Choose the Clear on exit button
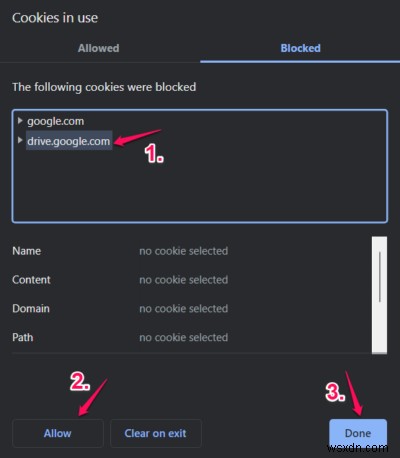The image size is (400, 458). [156, 433]
